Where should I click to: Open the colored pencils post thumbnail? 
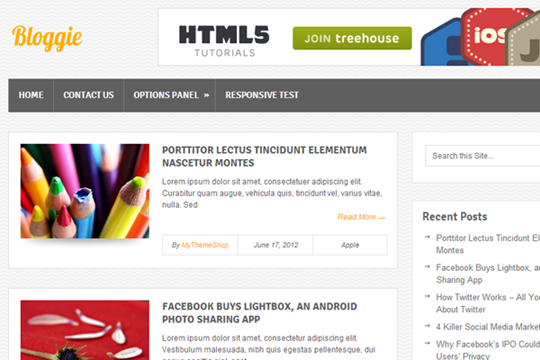[x=85, y=191]
